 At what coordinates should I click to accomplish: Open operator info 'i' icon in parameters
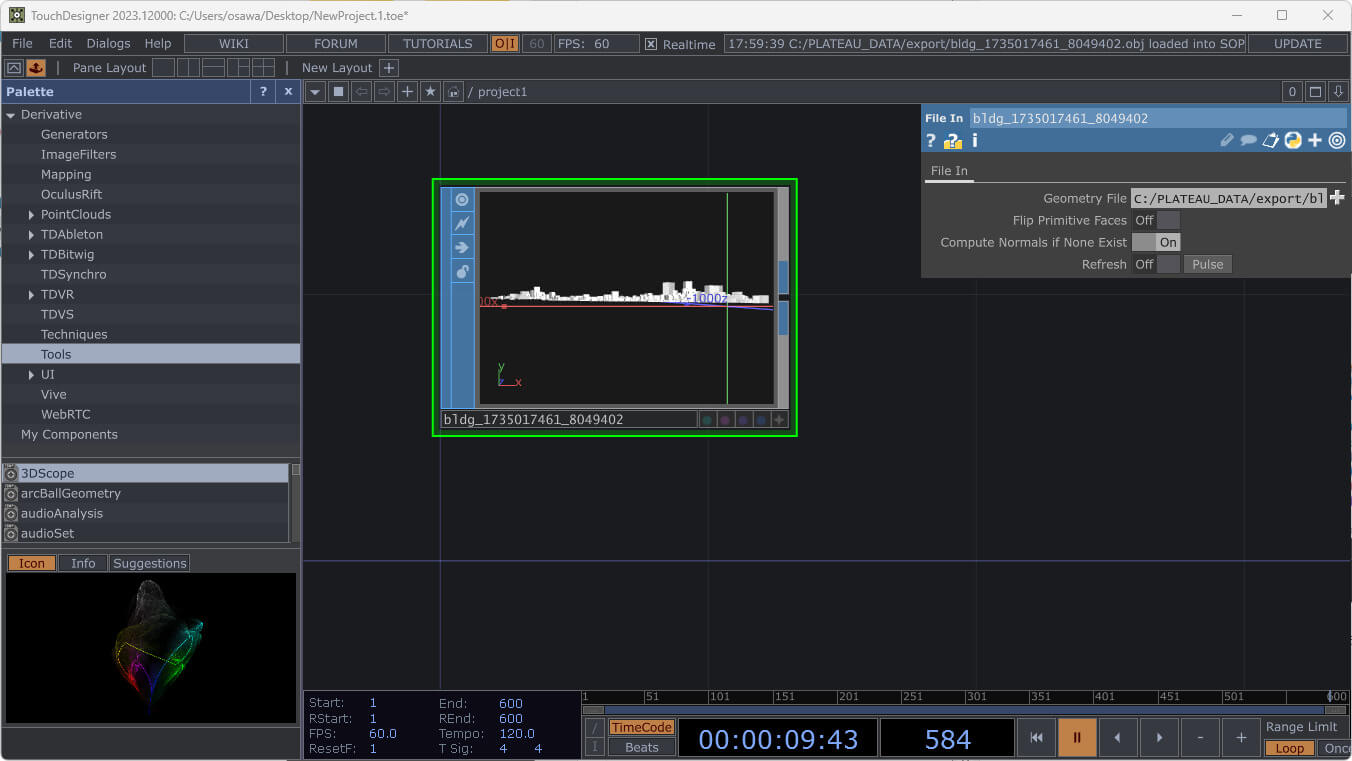click(975, 141)
